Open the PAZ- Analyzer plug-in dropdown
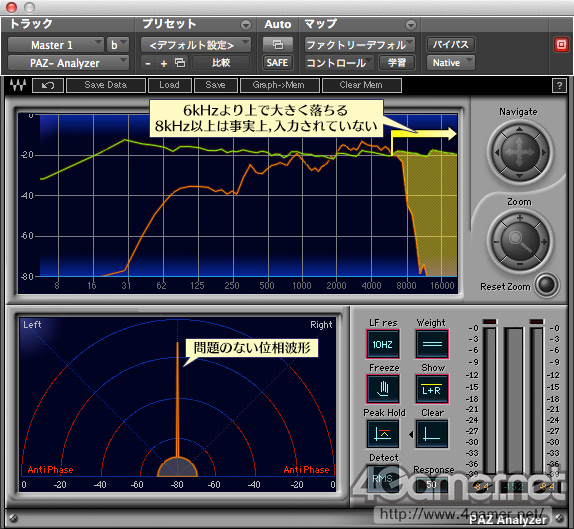The image size is (574, 529). click(x=68, y=63)
